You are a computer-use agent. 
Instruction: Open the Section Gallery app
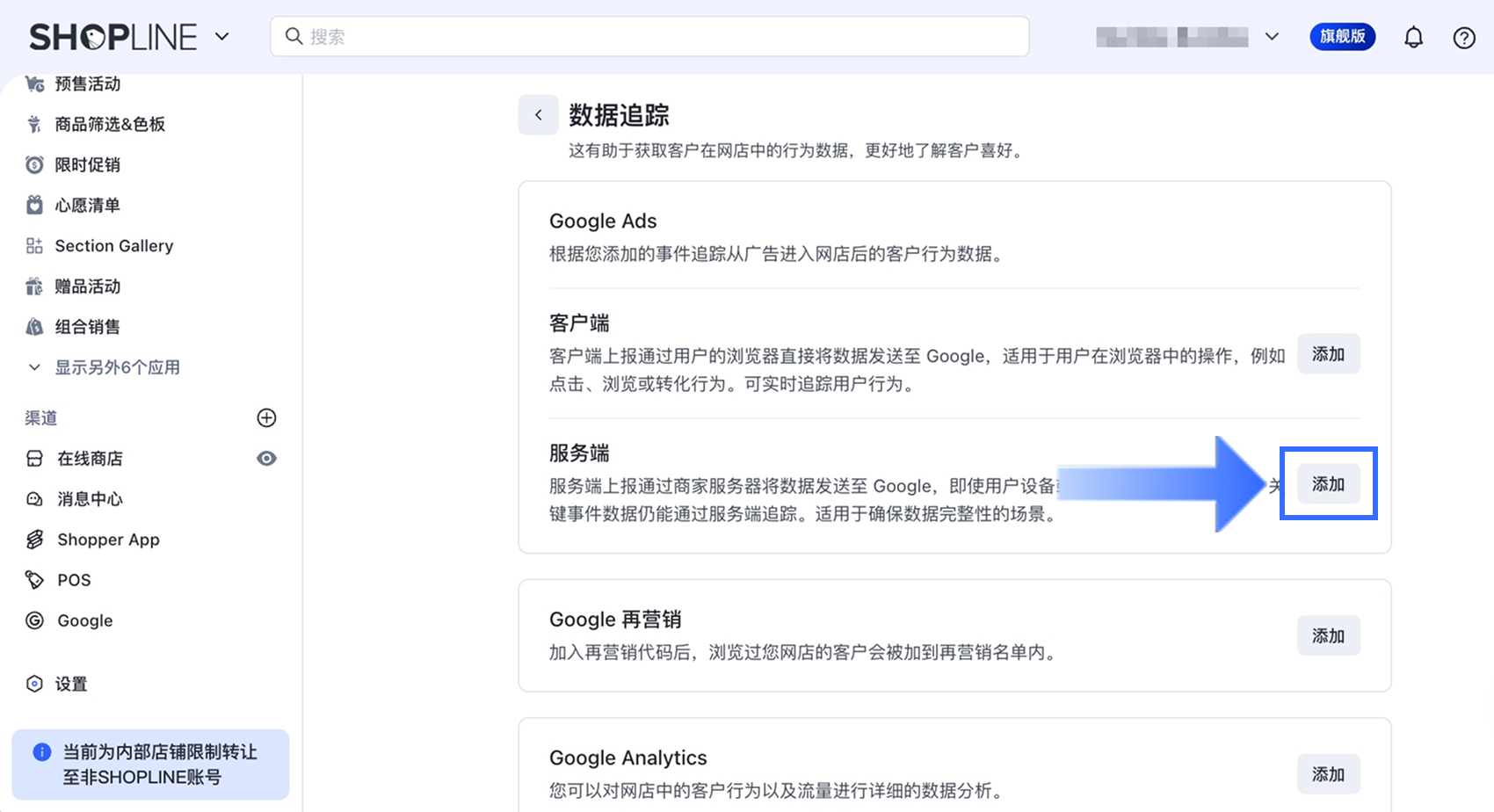[x=113, y=246]
